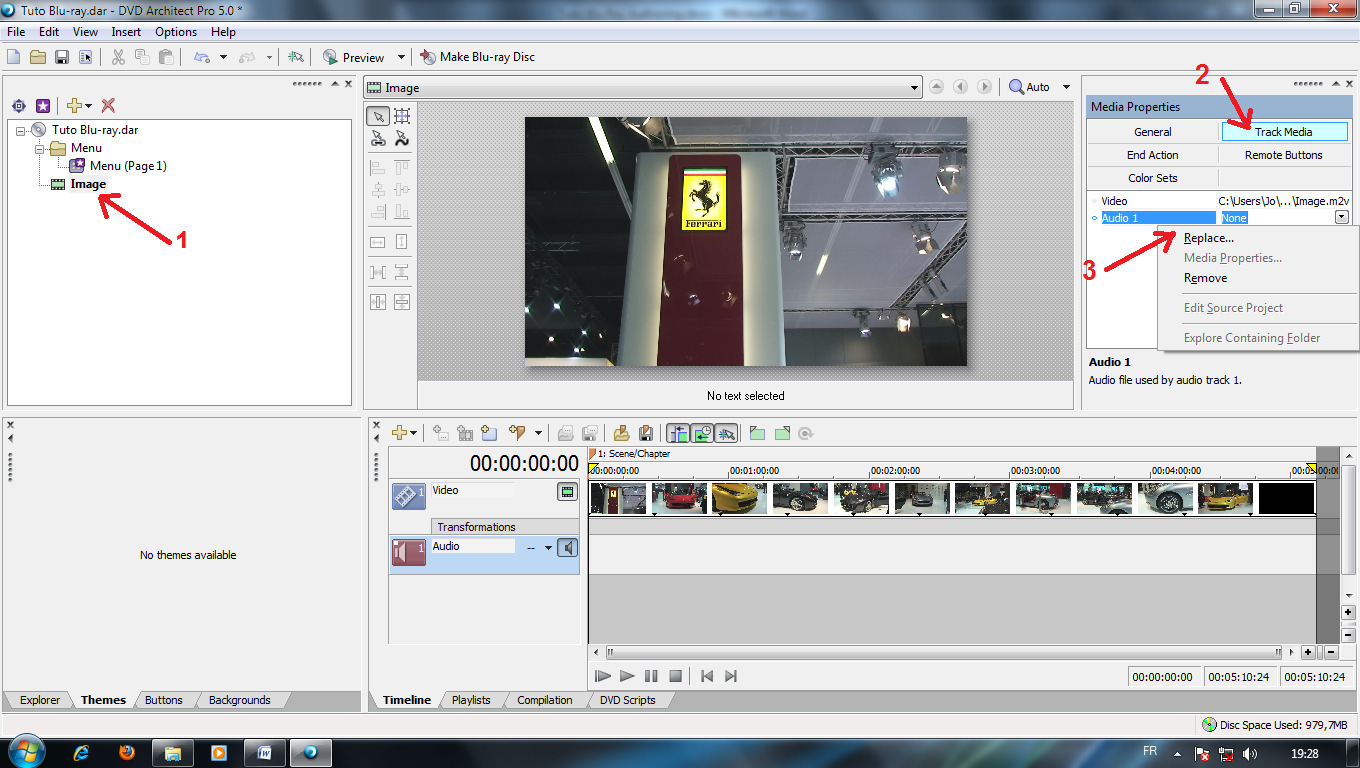Click the Open project folder icon
This screenshot has width=1360, height=768.
38,57
